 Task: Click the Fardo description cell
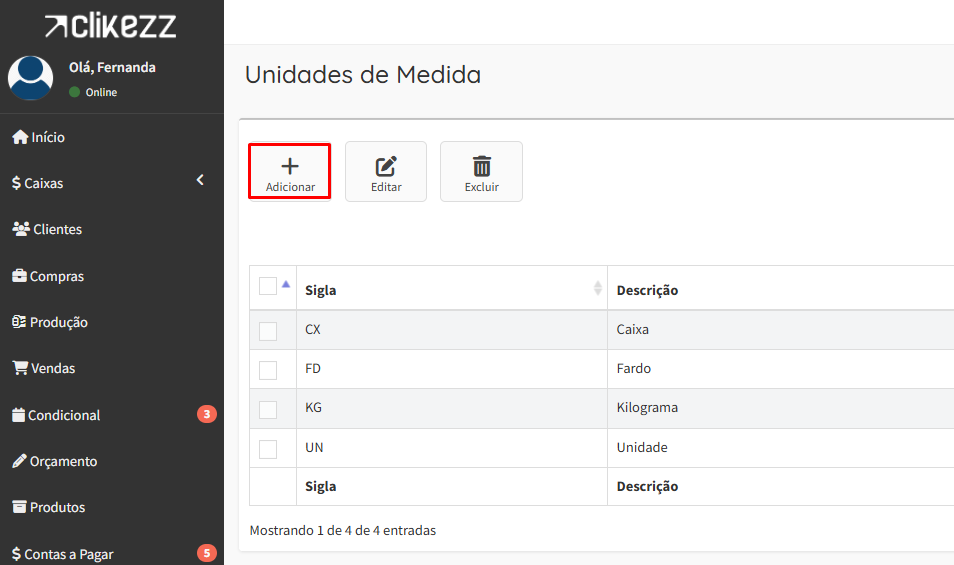pos(634,368)
